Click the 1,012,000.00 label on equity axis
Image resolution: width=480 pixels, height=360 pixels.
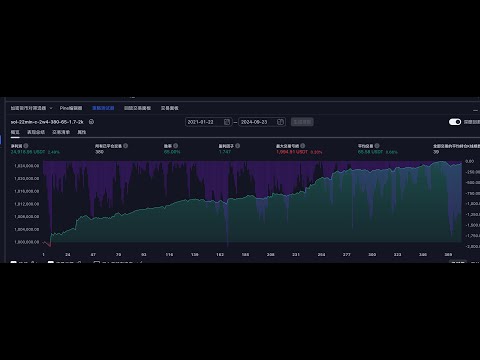pos(27,204)
